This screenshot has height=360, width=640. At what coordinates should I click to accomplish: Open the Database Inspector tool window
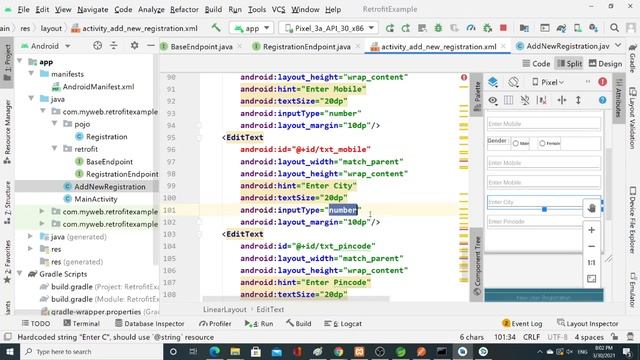click(x=149, y=323)
